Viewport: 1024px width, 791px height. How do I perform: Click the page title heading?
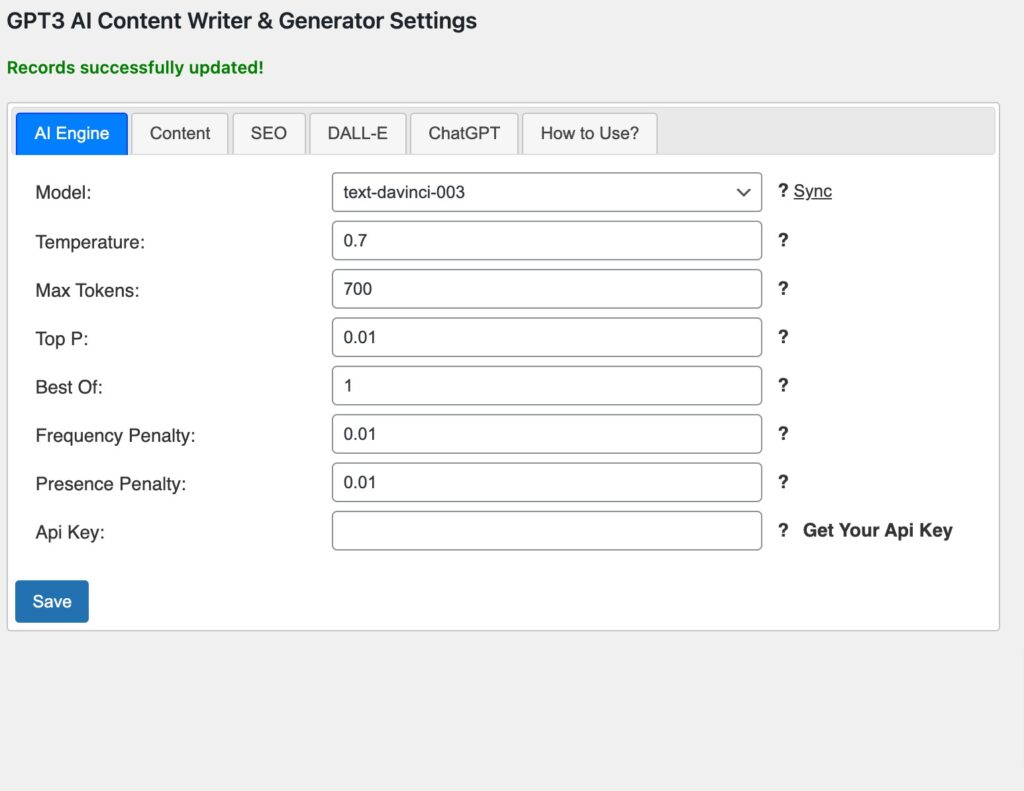[242, 21]
